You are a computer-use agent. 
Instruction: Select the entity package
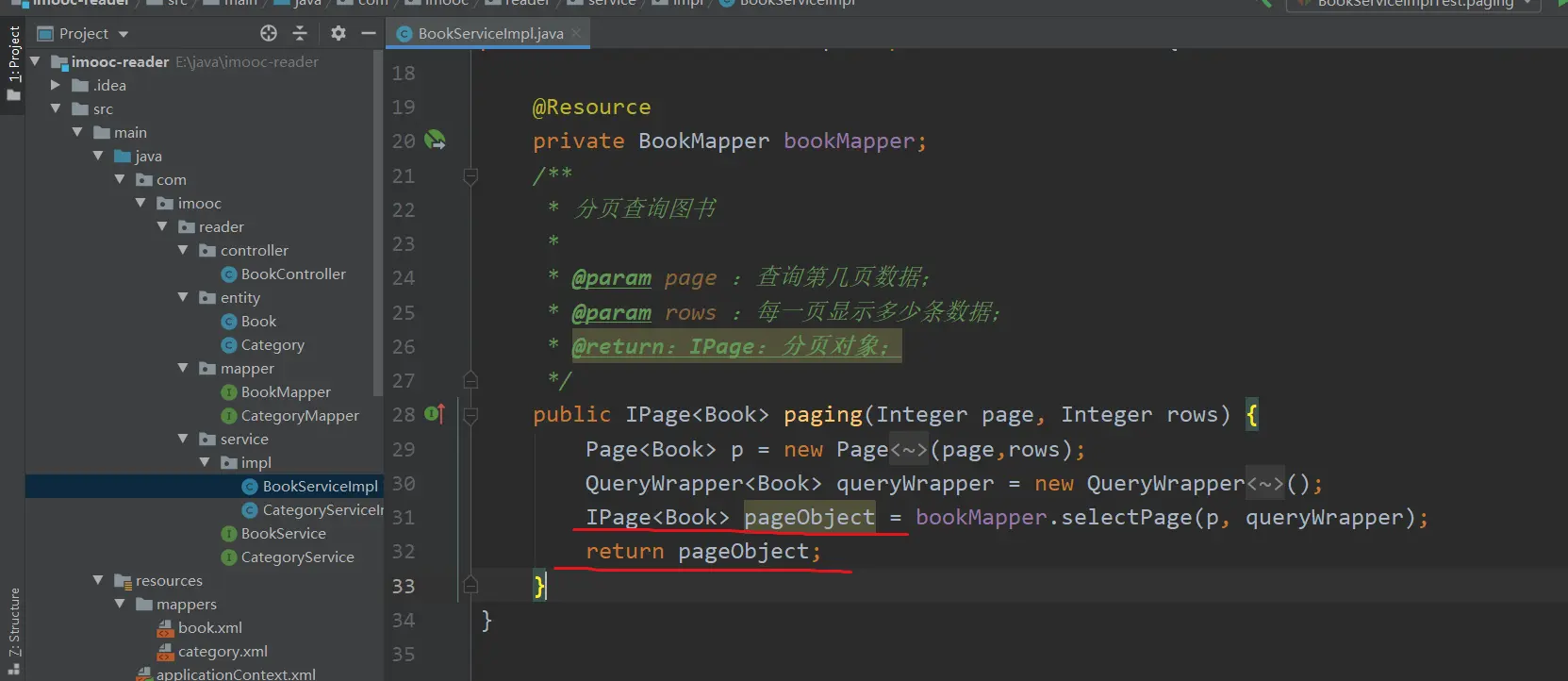(239, 297)
